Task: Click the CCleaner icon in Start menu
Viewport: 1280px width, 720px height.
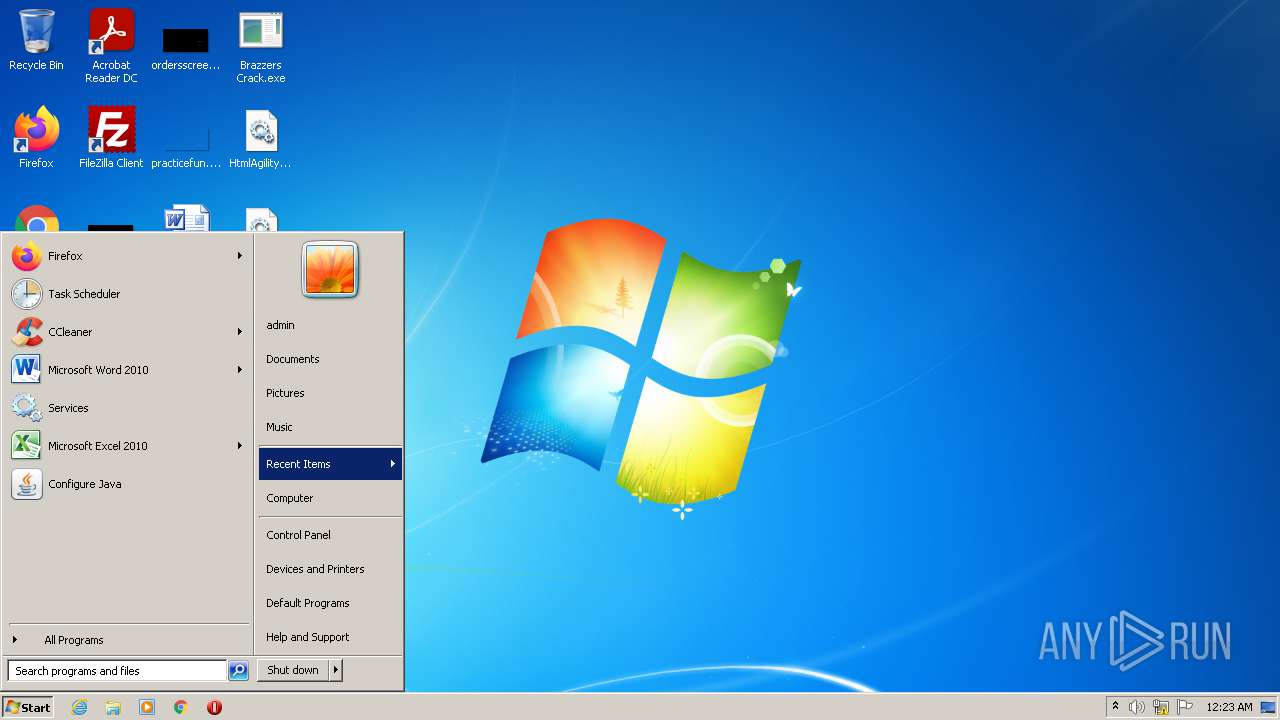Action: point(27,332)
